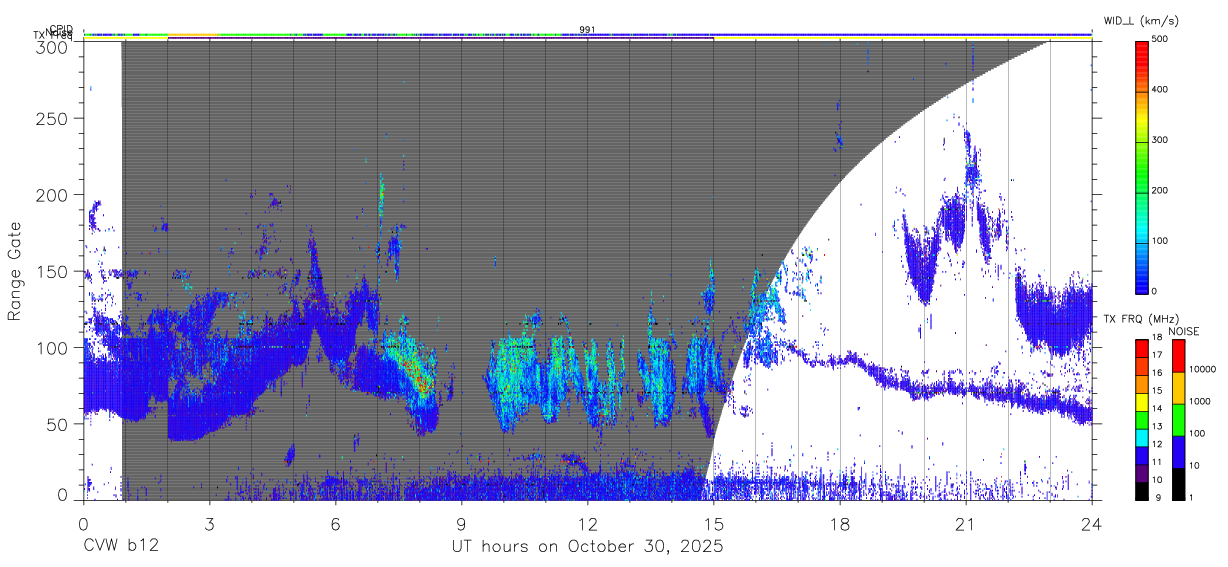1228x567 pixels.
Task: Click the '300' label on the WID color bar
Action: tap(1160, 140)
